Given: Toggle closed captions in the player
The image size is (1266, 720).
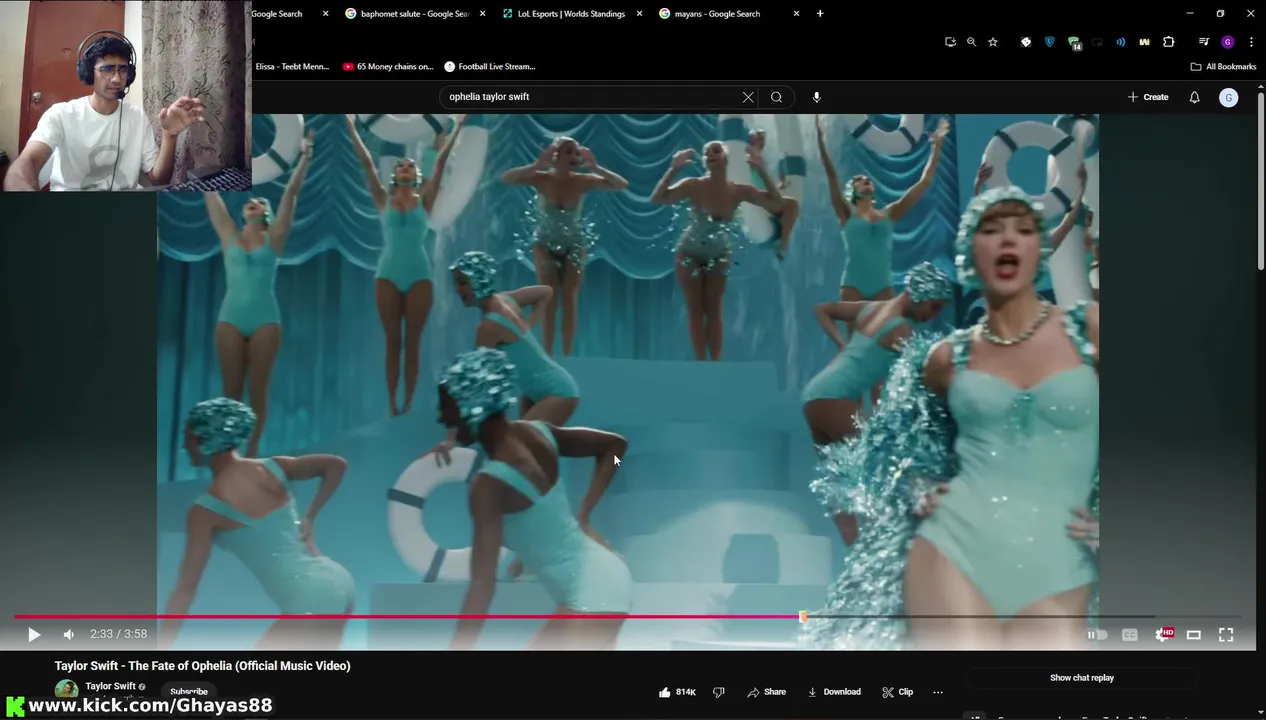Looking at the screenshot, I should 1130,635.
